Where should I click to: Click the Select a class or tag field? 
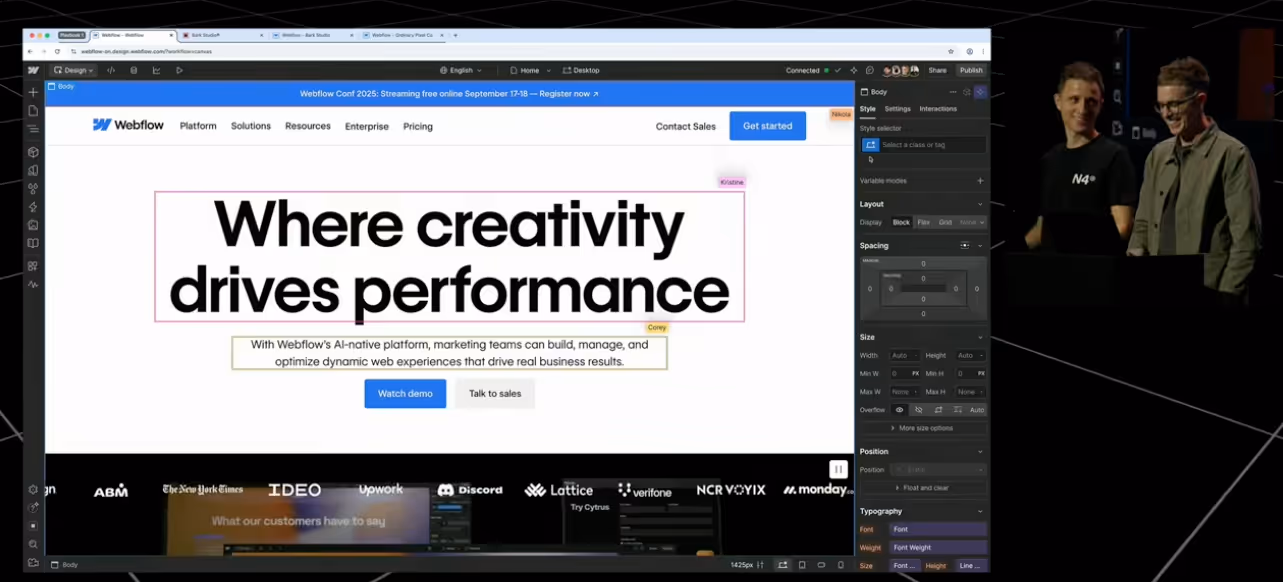[x=932, y=145]
